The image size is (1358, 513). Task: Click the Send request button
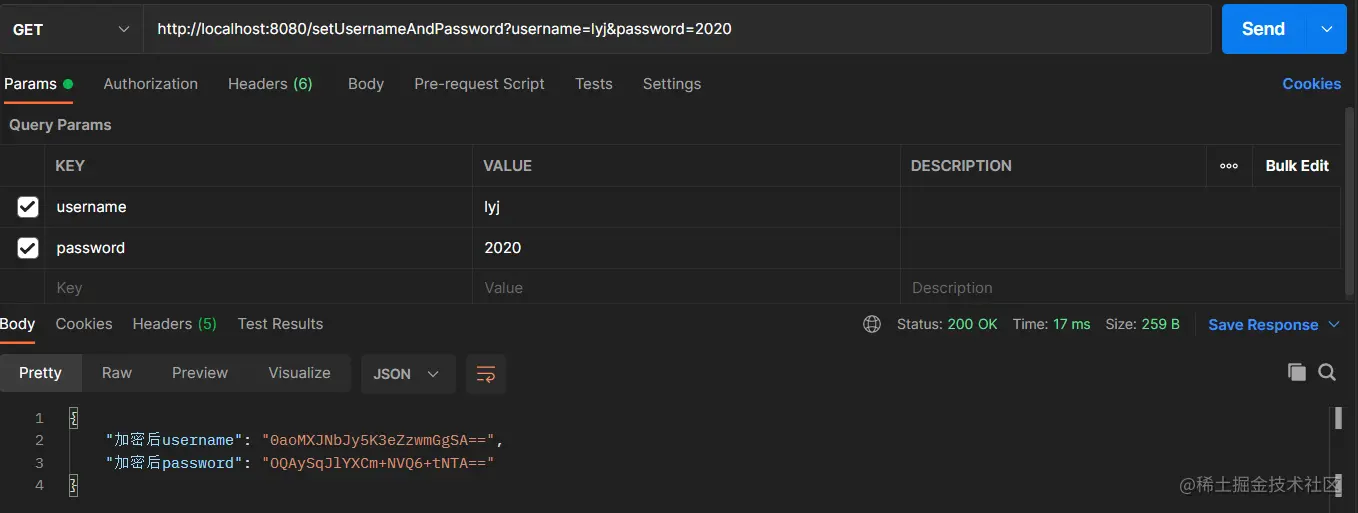tap(1263, 29)
